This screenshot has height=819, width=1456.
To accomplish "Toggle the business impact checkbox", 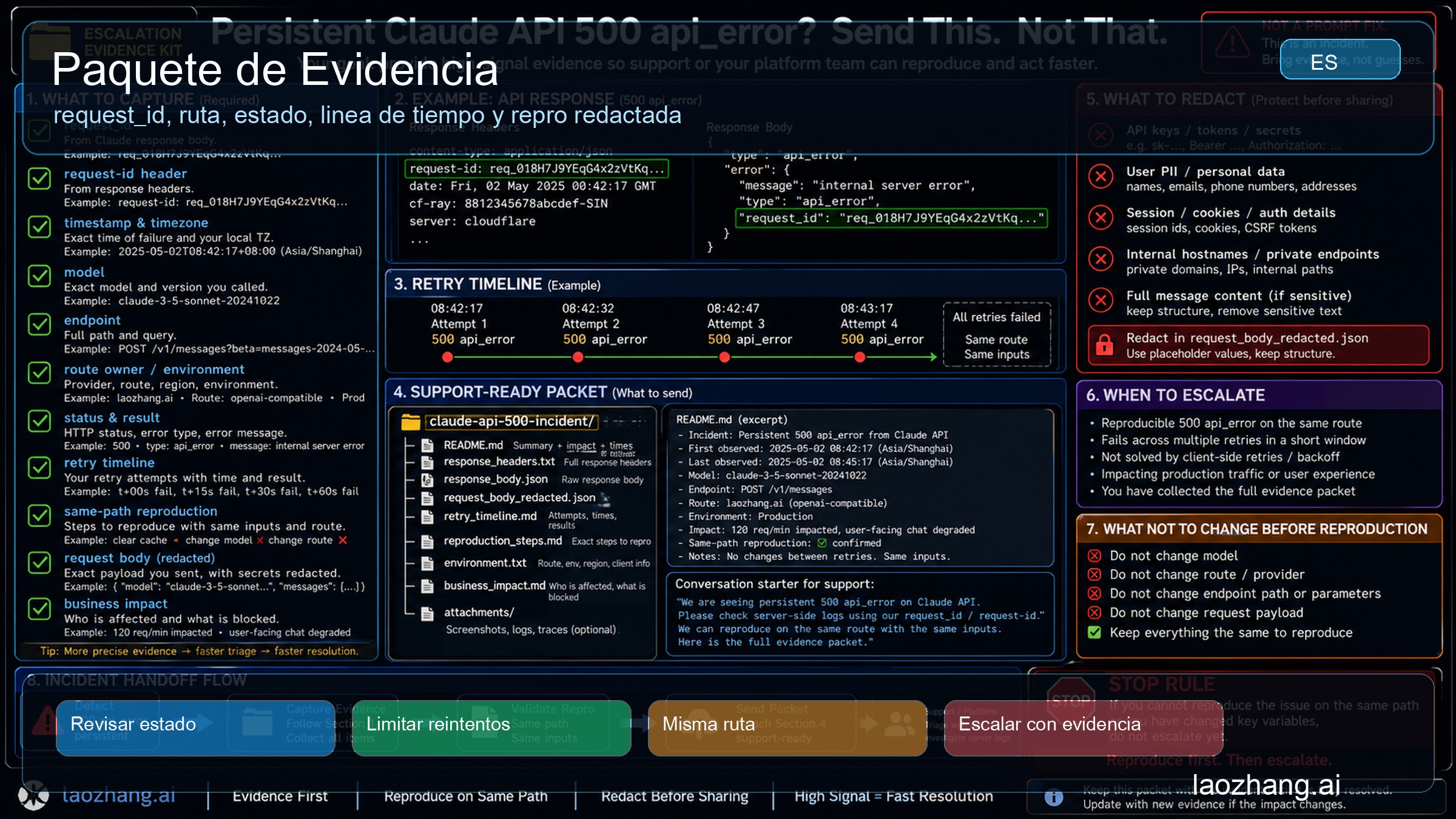I will (39, 609).
